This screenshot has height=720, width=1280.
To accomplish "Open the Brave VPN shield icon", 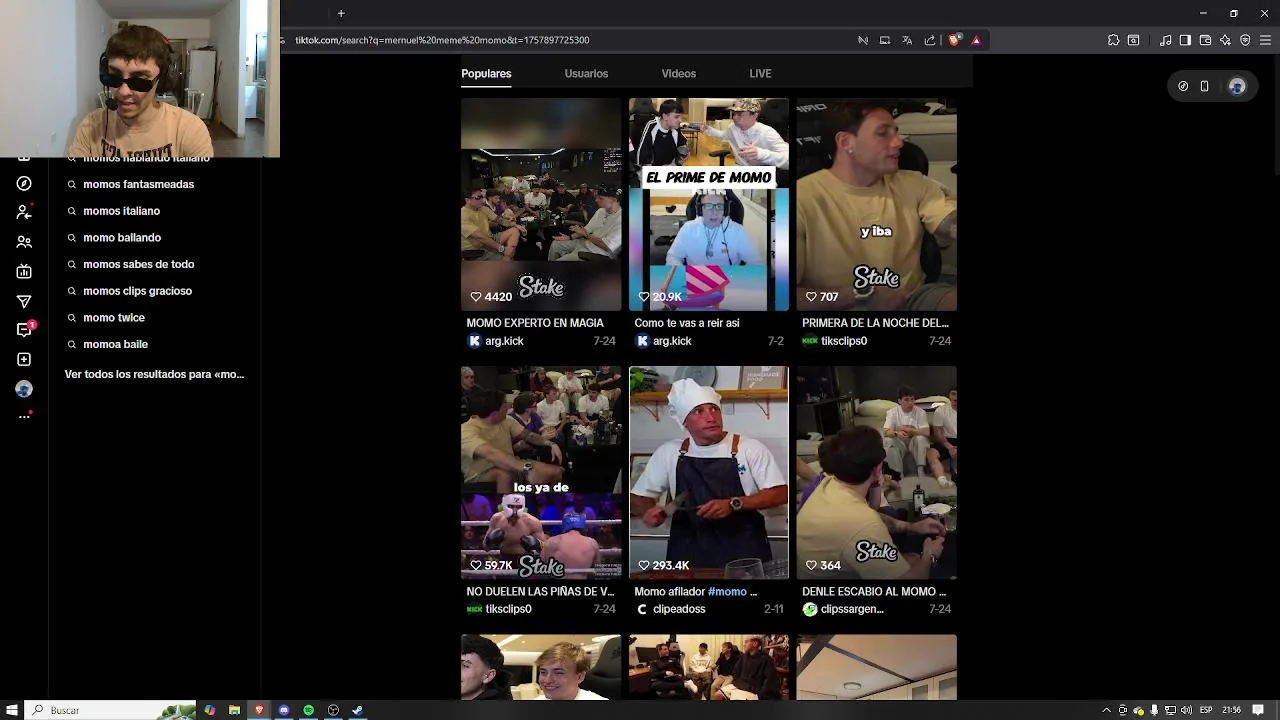I will click(x=1245, y=40).
